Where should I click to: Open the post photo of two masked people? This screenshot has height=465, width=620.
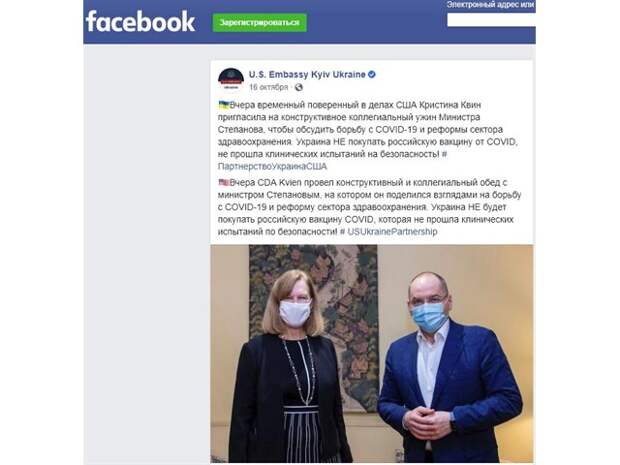point(372,353)
